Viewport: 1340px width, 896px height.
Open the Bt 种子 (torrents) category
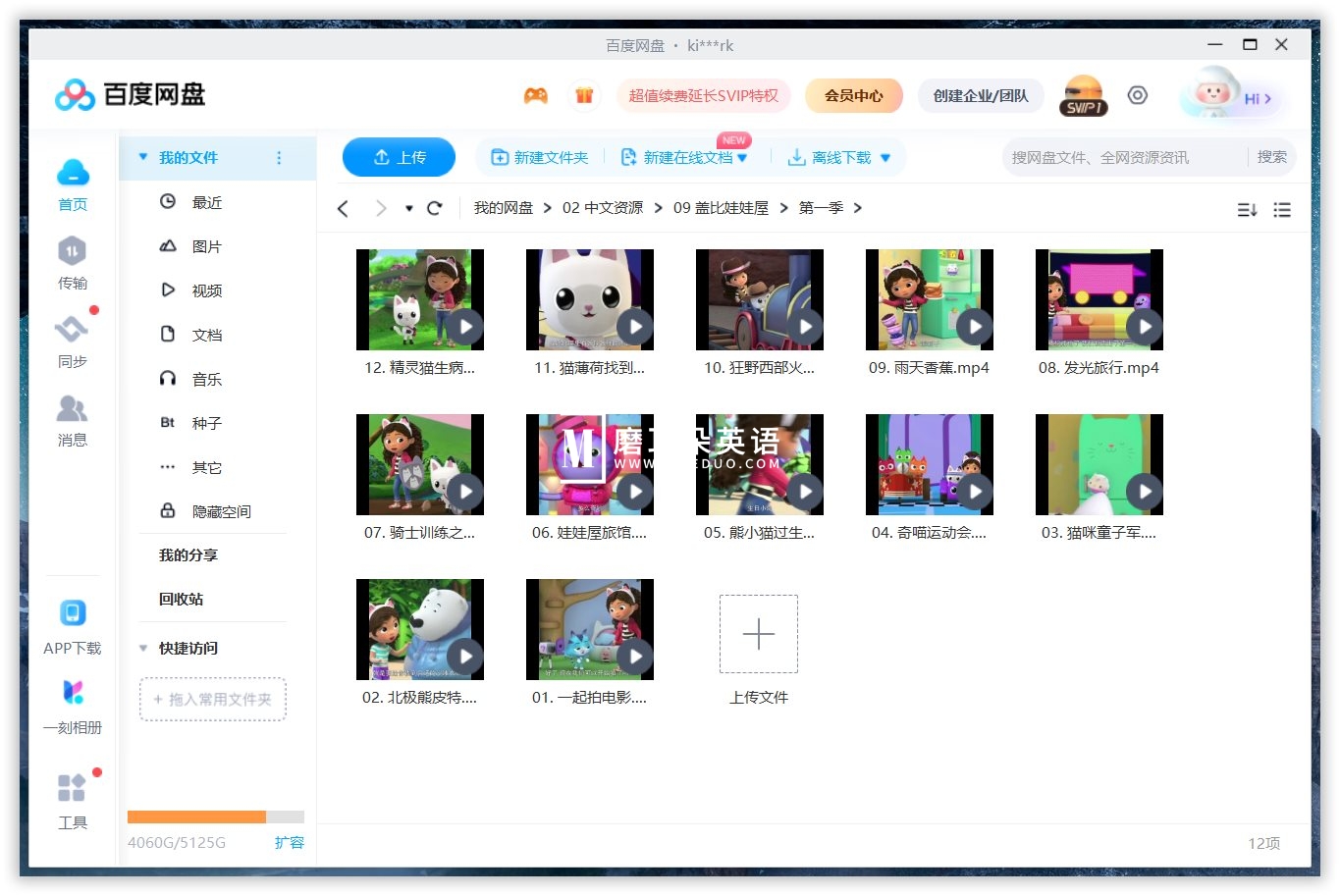click(x=206, y=422)
